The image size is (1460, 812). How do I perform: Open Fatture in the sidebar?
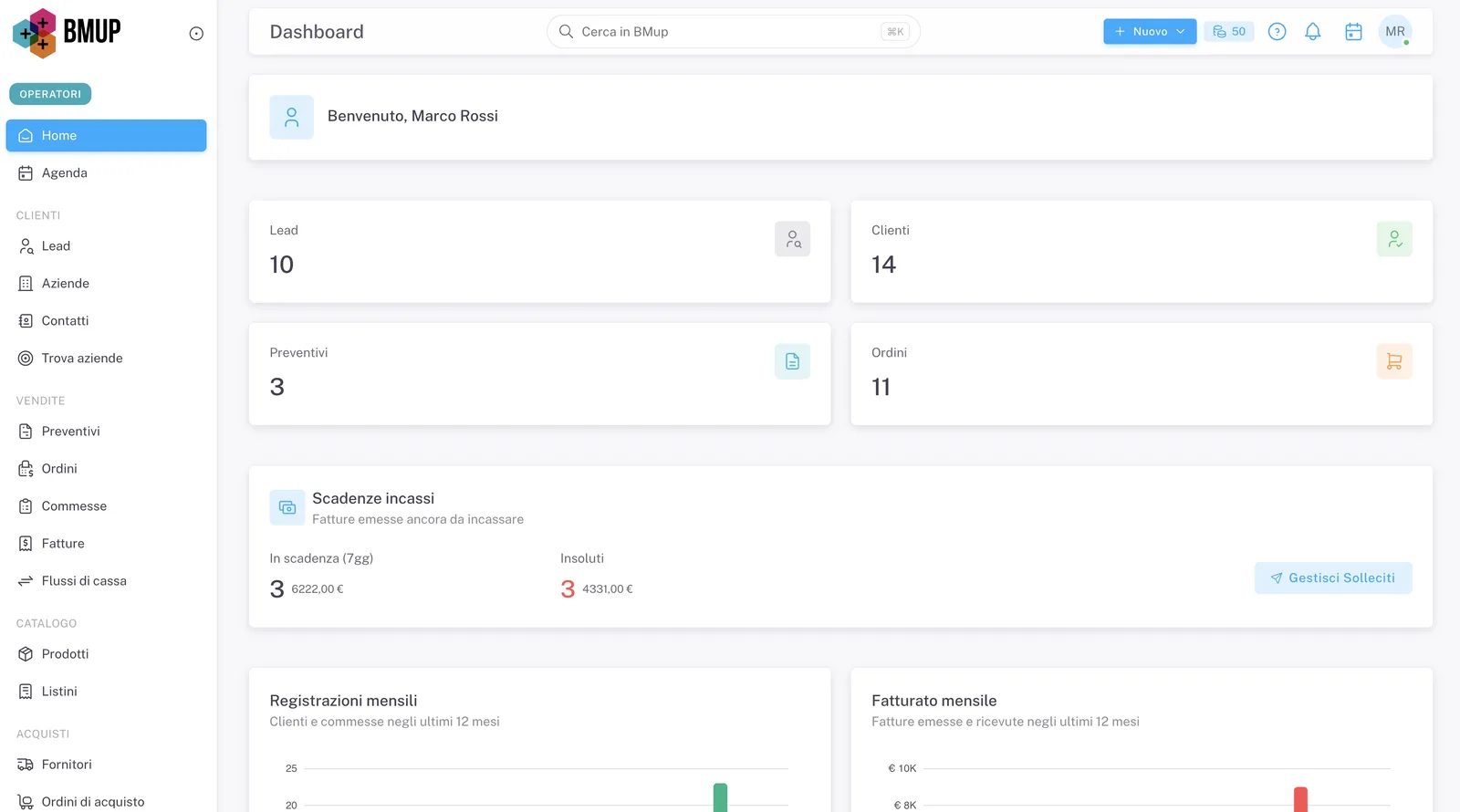106,544
